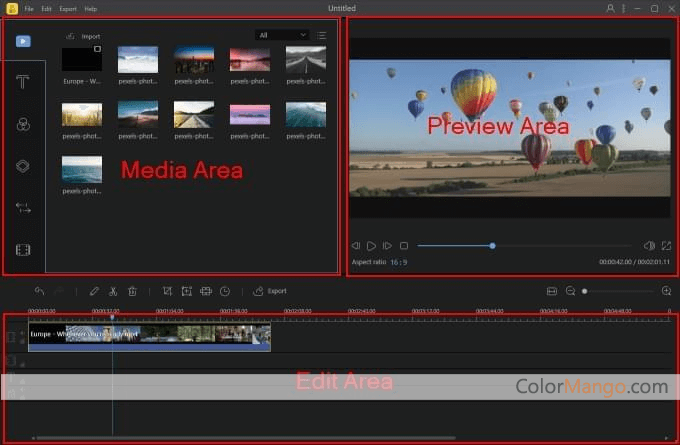This screenshot has height=445, width=680.
Task: Change the 16:9 aspect ratio setting
Action: coord(399,262)
